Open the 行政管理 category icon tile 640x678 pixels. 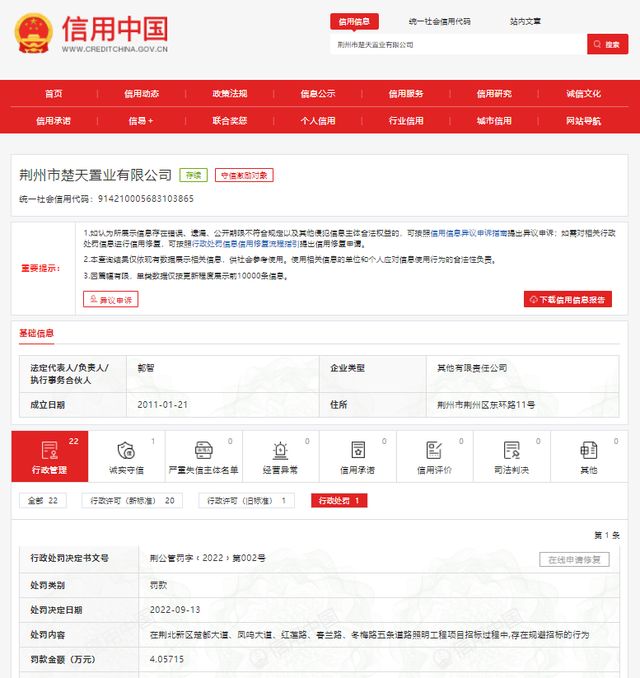click(x=50, y=456)
